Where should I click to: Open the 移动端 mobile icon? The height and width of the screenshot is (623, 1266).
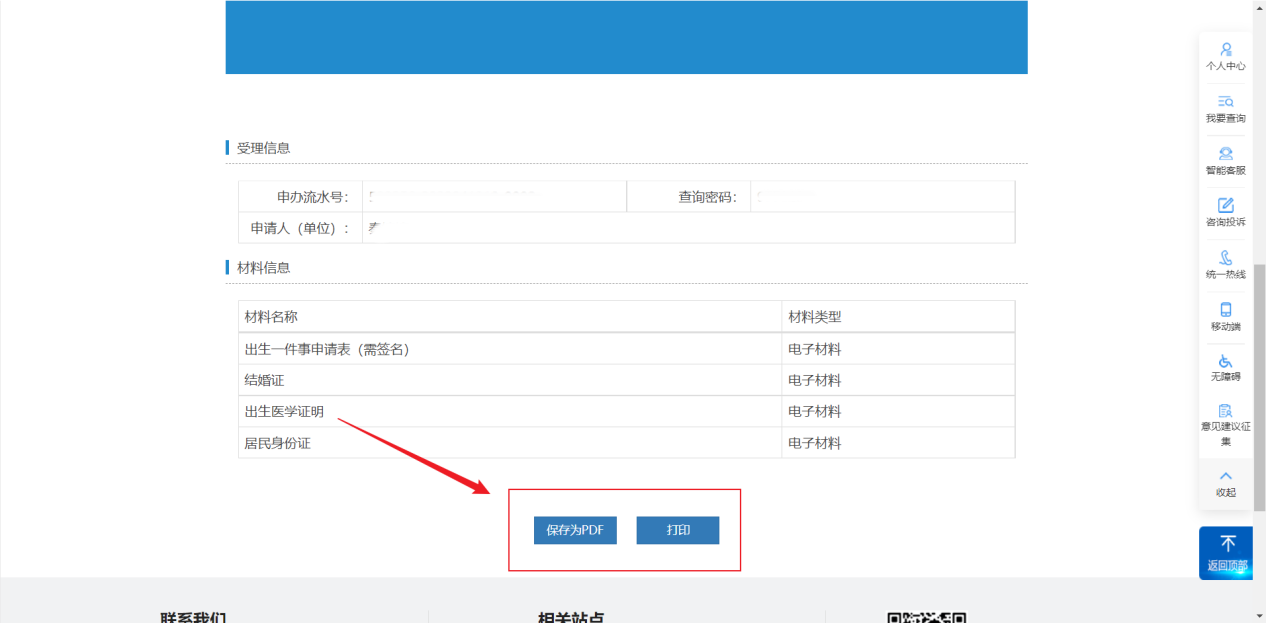click(x=1225, y=310)
